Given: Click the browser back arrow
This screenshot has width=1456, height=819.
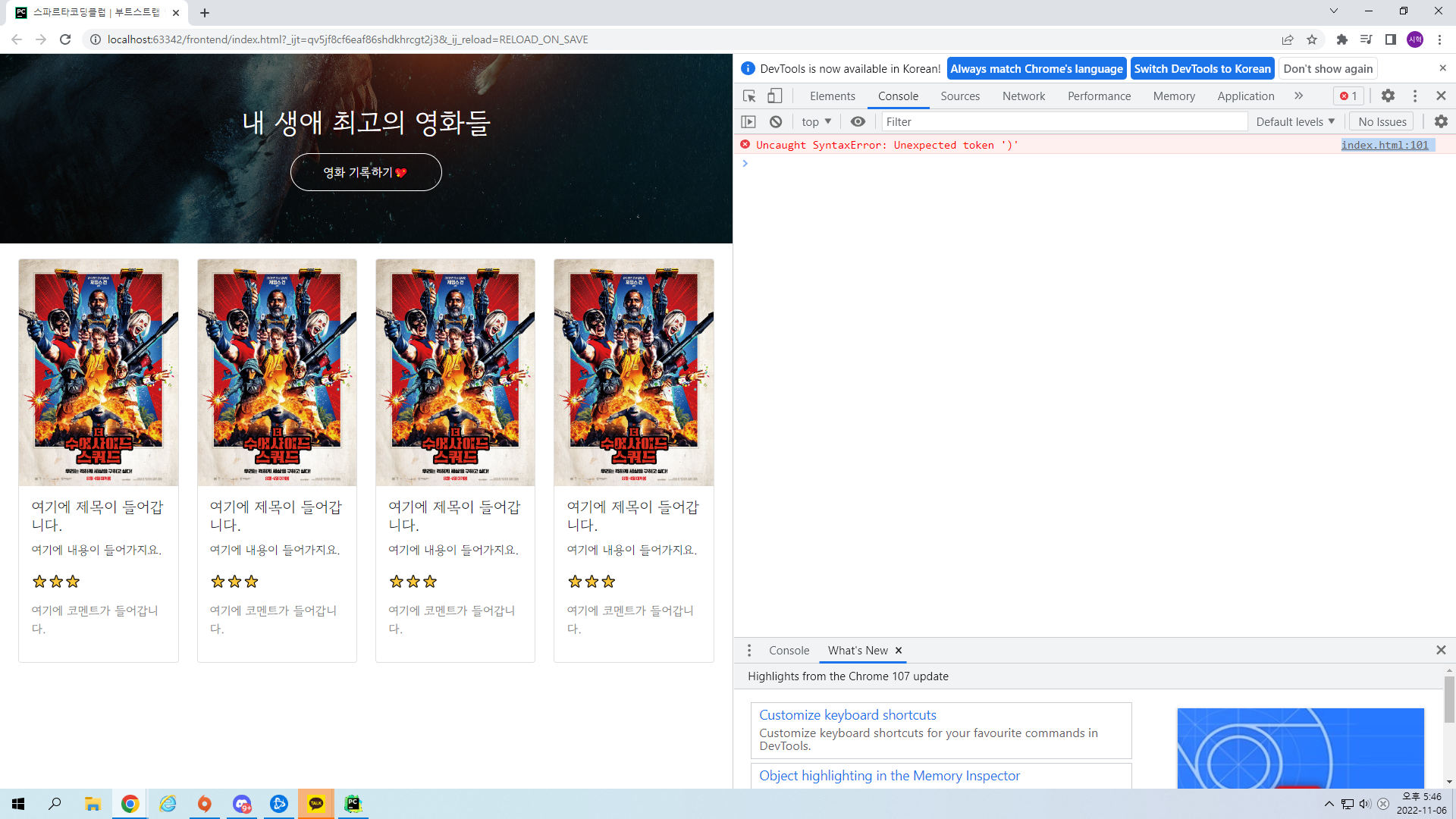Looking at the screenshot, I should pyautogui.click(x=17, y=39).
